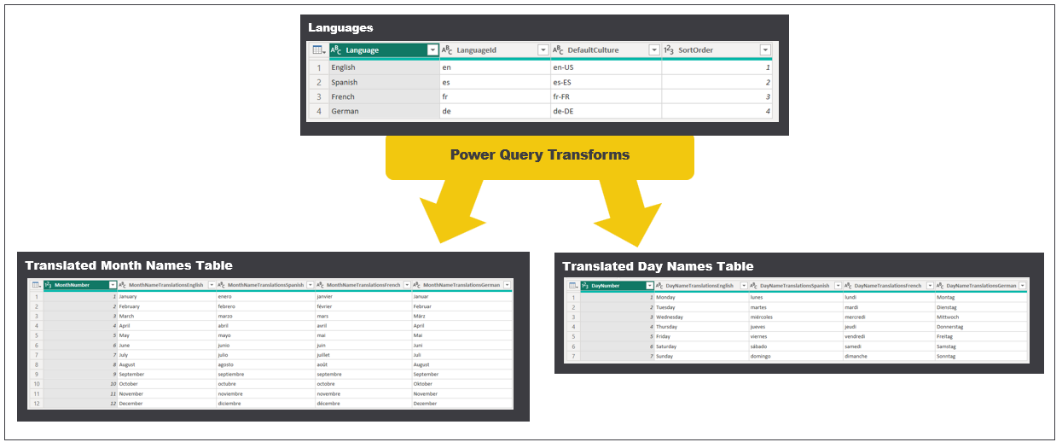Open the MonthNameTranslationsFrench filter dropdown
This screenshot has width=1062, height=448.
click(x=407, y=285)
